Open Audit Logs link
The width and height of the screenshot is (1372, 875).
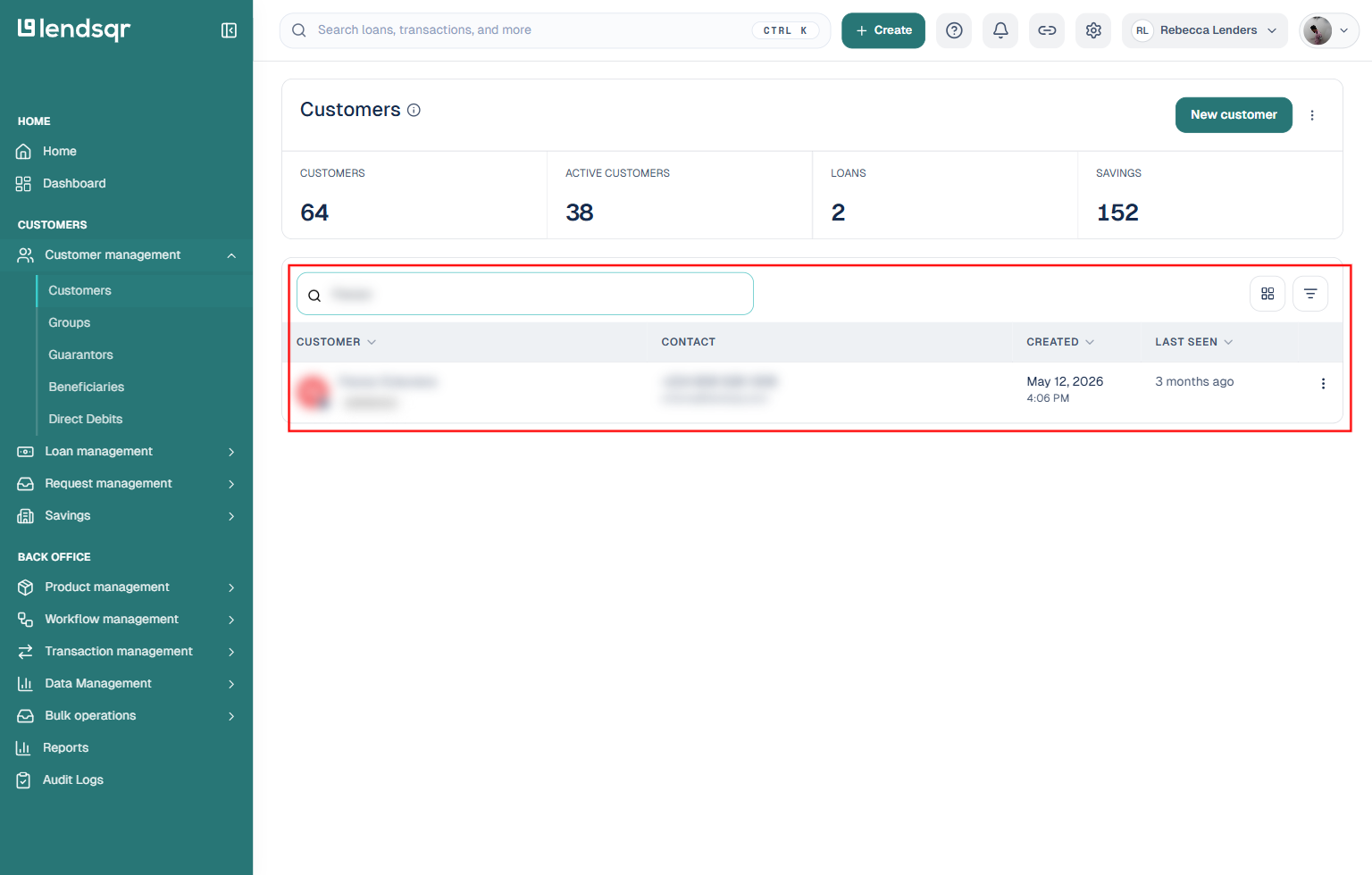coord(73,780)
